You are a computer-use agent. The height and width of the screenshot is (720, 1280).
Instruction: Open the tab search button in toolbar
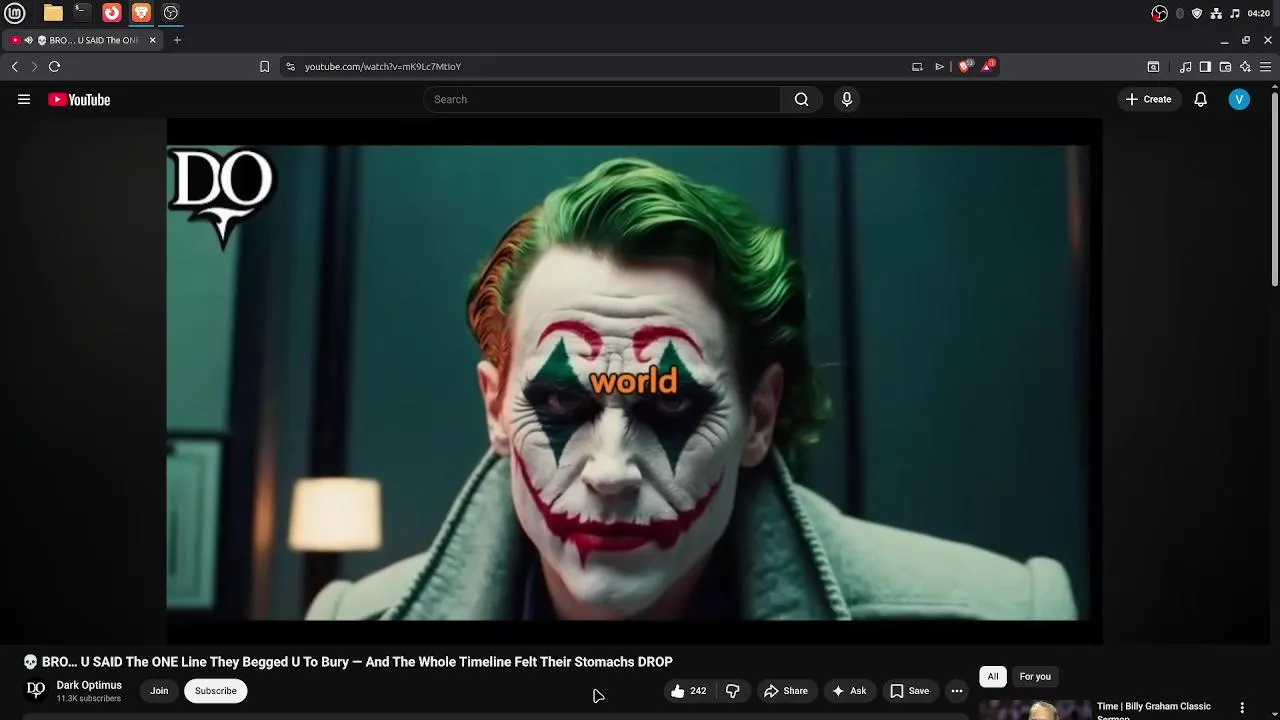(x=1153, y=67)
